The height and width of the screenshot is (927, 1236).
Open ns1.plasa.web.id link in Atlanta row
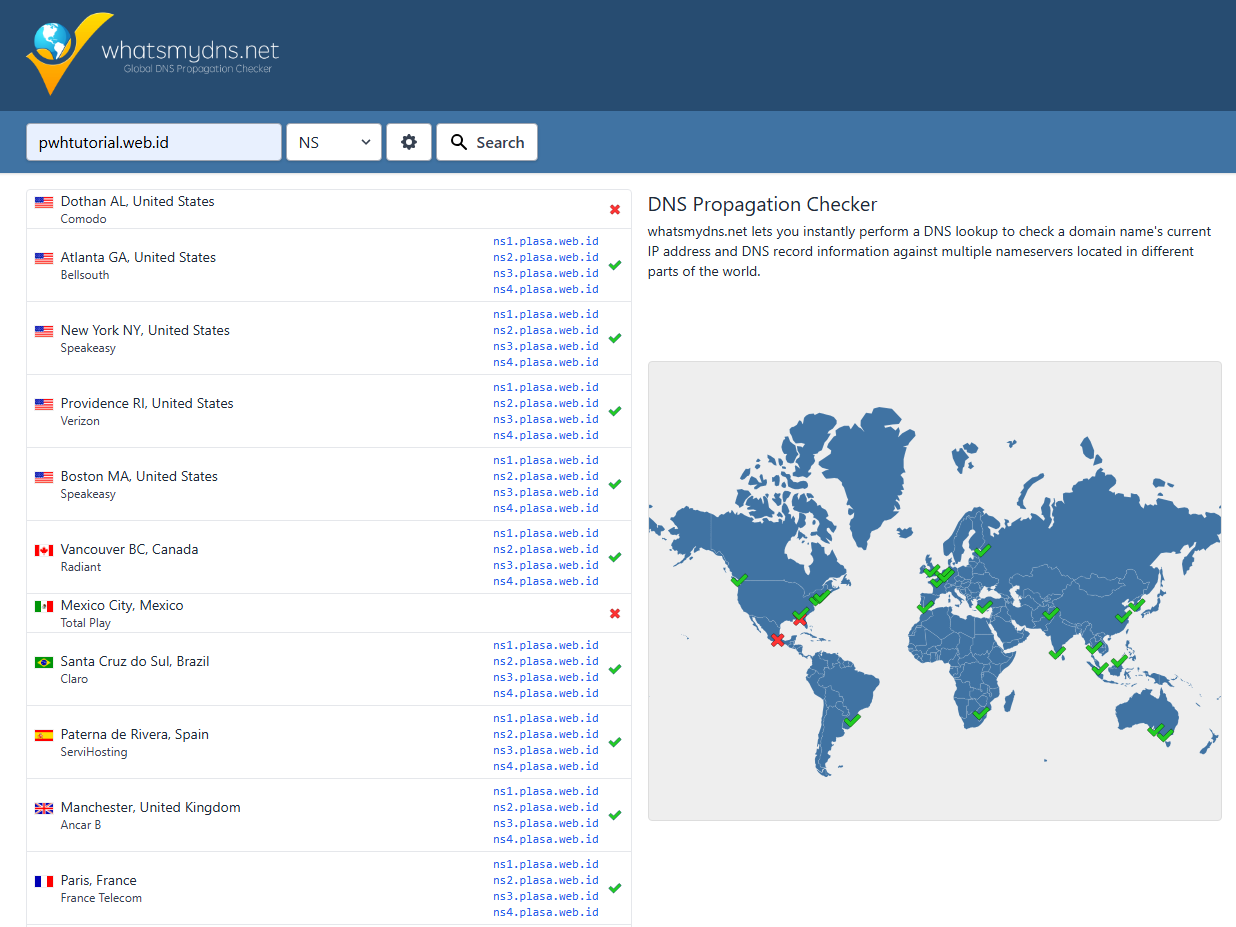tap(545, 241)
